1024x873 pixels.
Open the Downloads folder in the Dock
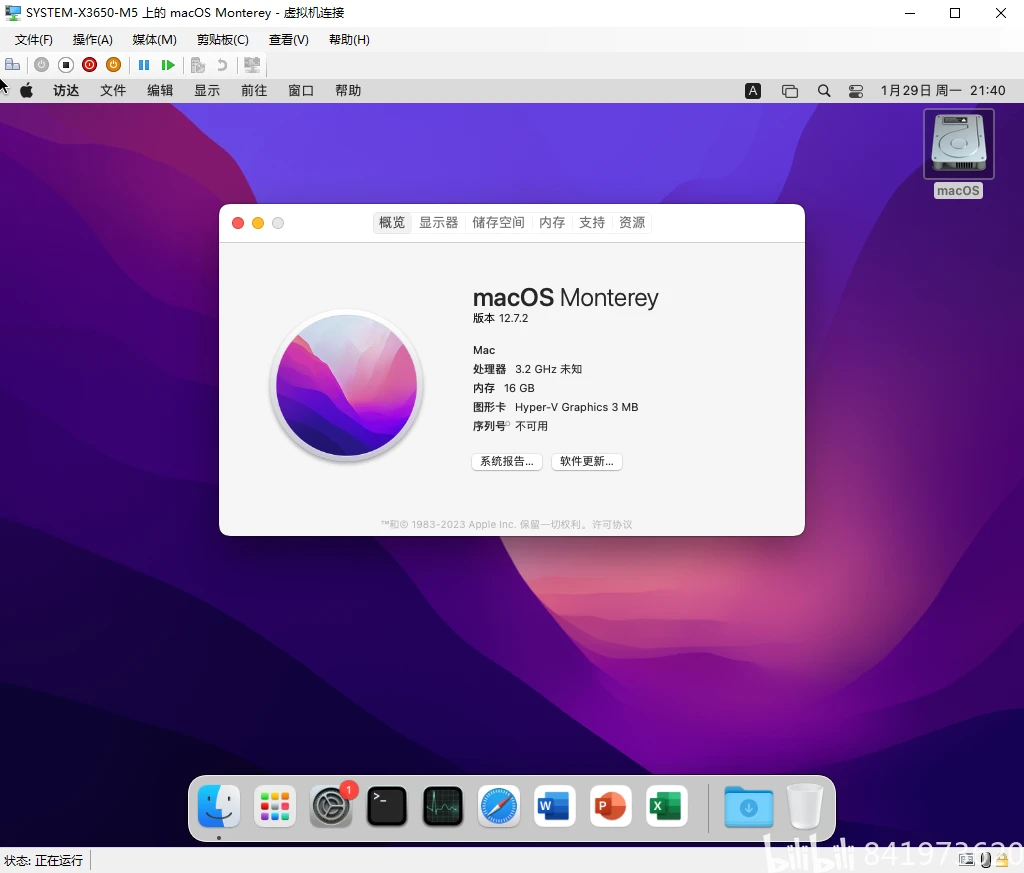[749, 807]
